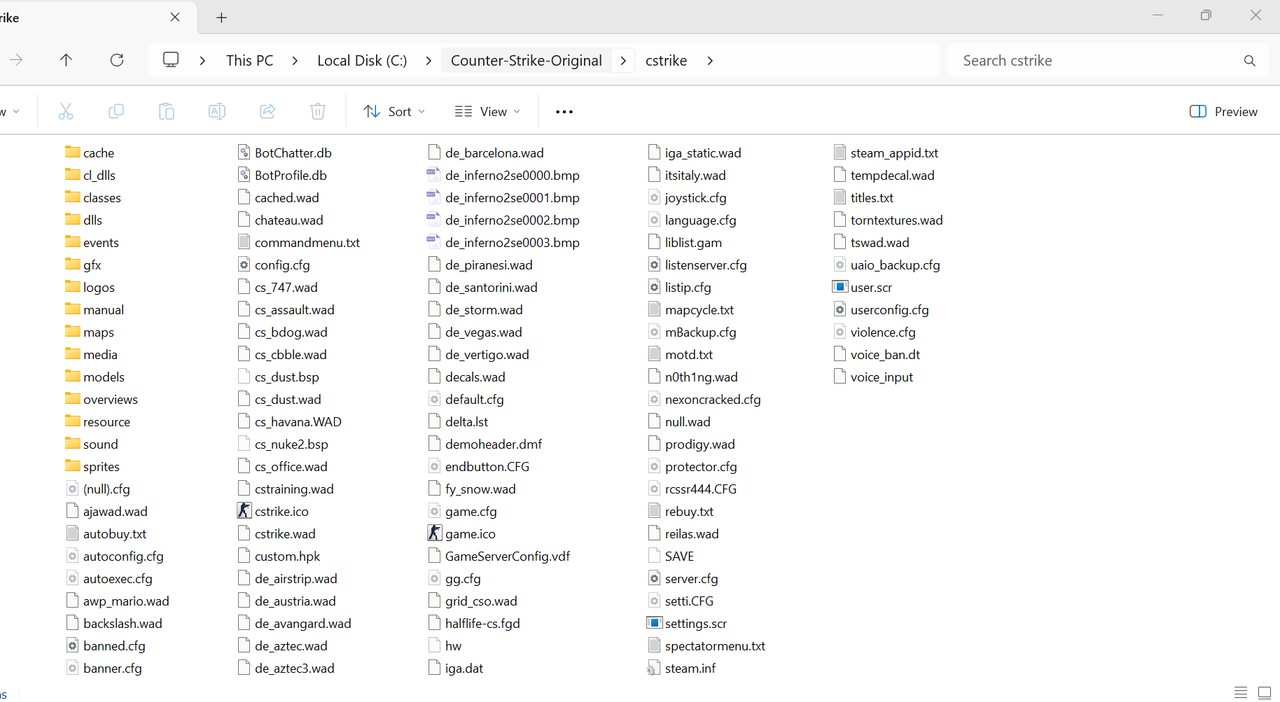Toggle the Preview pane

pos(1224,111)
